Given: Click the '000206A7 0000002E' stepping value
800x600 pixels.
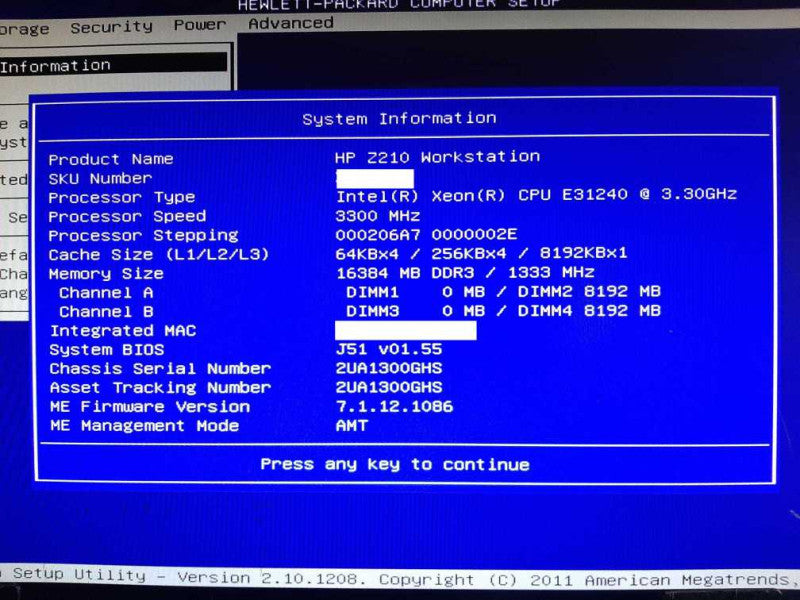Looking at the screenshot, I should 426,235.
